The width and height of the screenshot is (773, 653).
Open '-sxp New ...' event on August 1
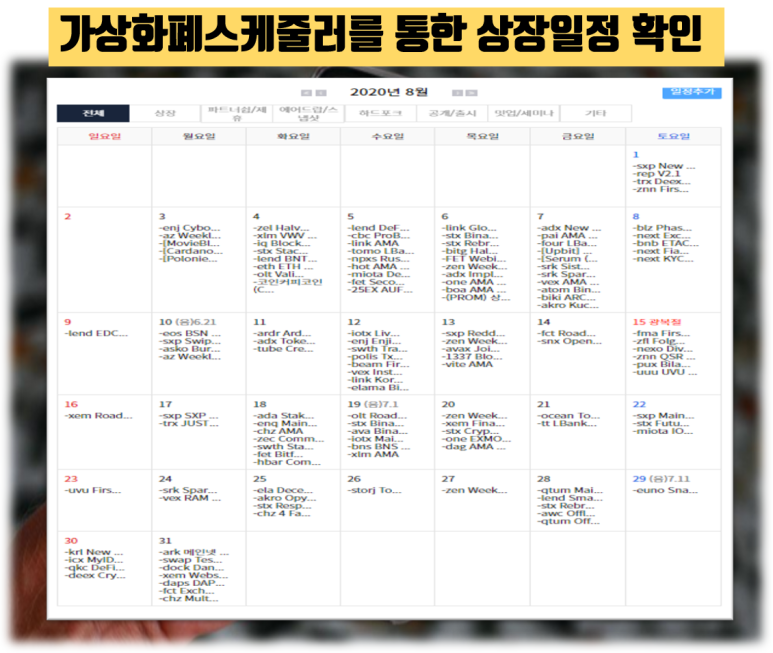[664, 166]
